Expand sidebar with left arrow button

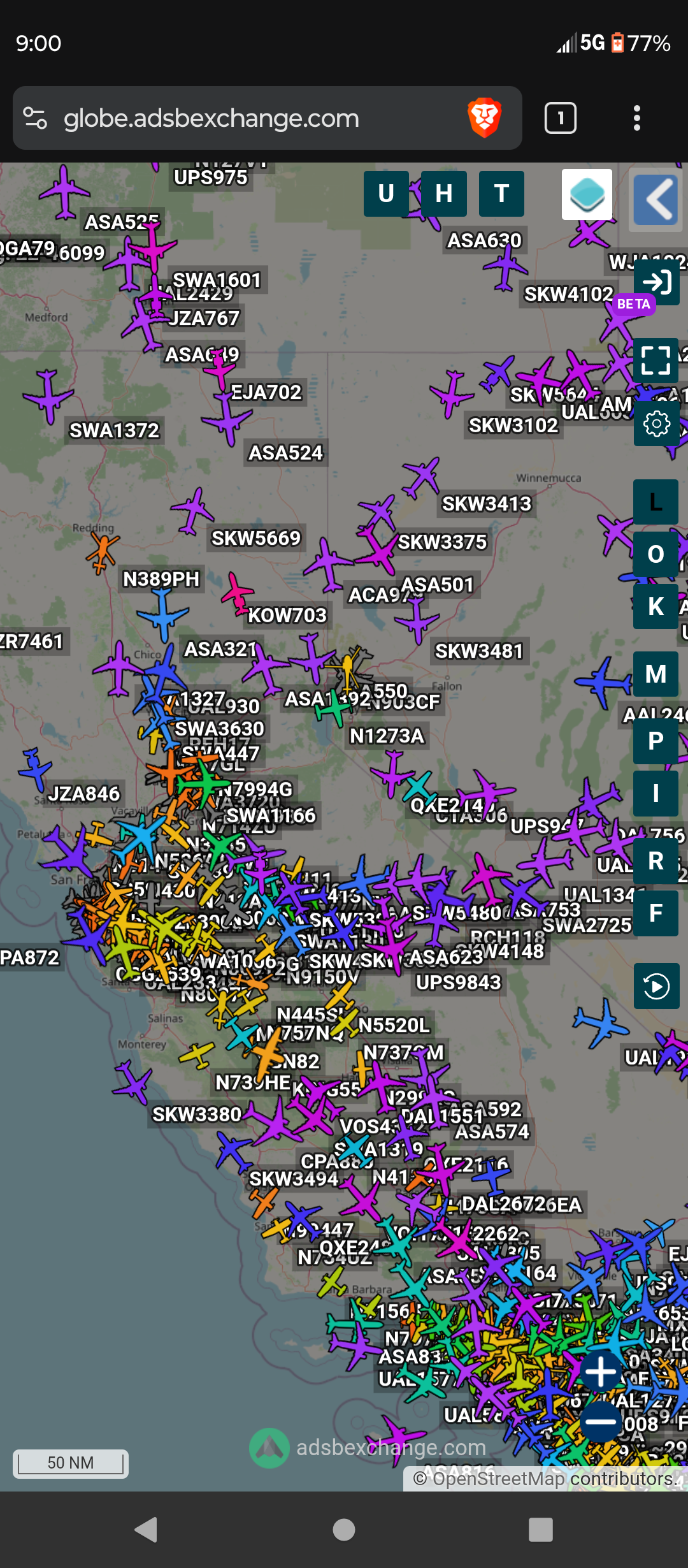[x=656, y=200]
